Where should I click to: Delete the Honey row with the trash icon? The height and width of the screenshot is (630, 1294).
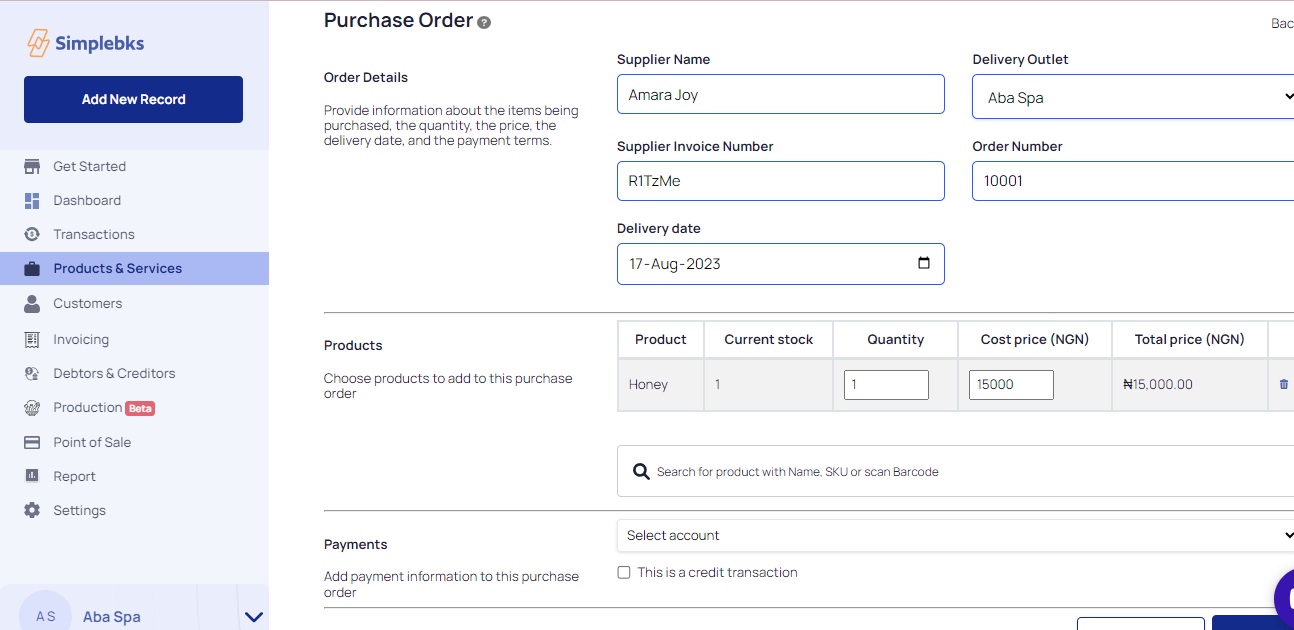[1284, 384]
